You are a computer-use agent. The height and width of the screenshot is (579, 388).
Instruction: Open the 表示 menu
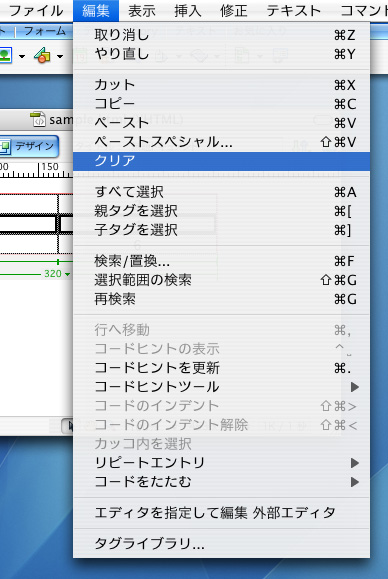tap(142, 11)
